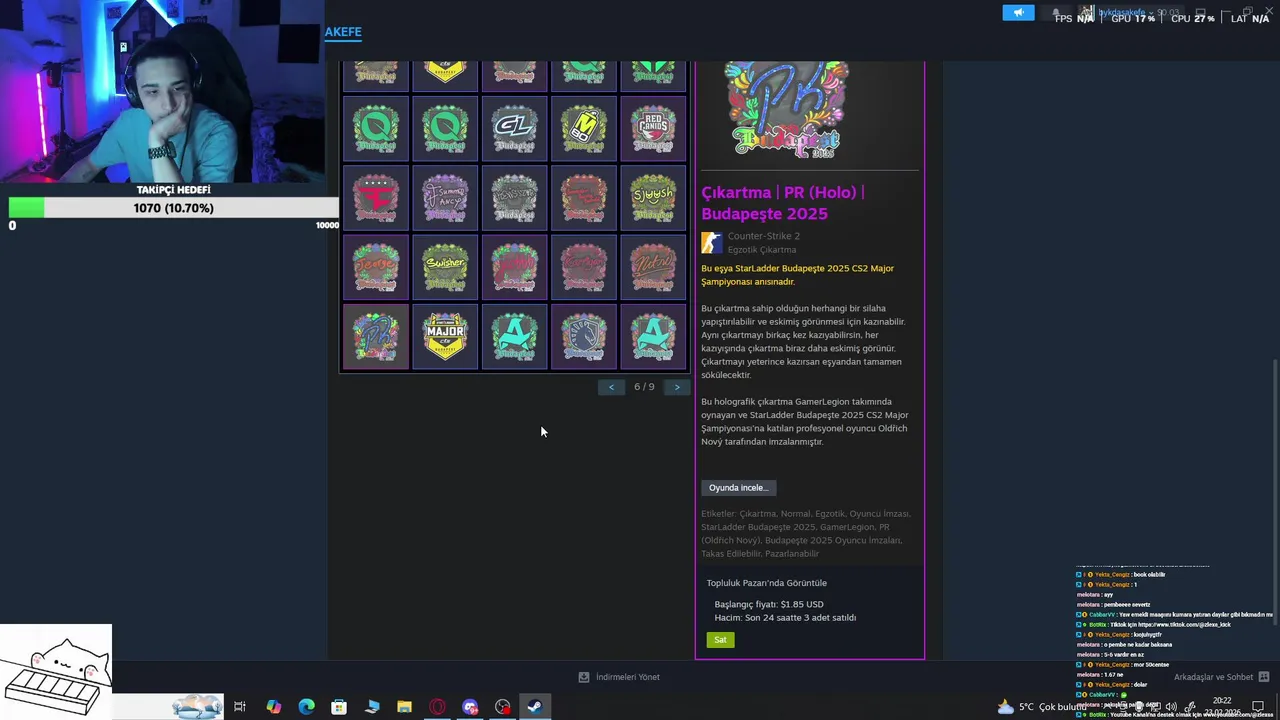The image size is (1280, 720).
Task: Open 'Arkadaşlar ve Sohbet' friends panel
Action: (1221, 677)
